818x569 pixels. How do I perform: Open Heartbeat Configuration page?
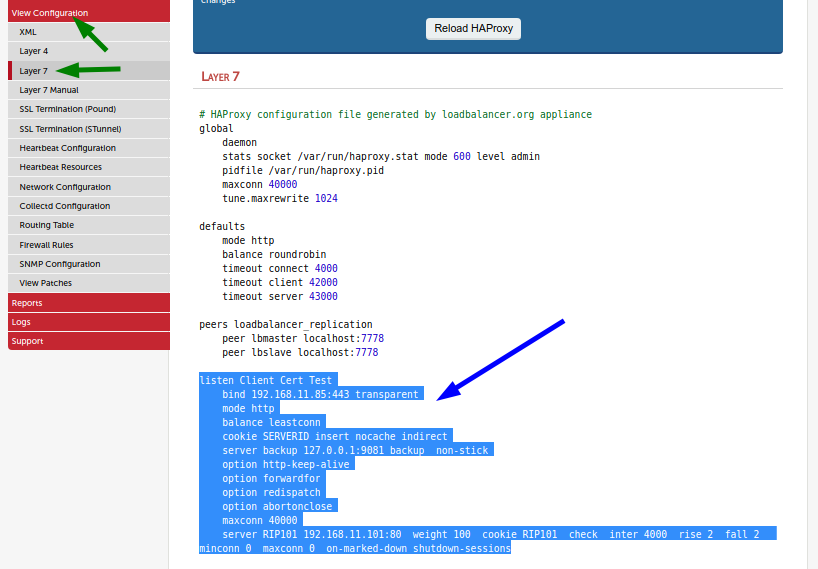coord(89,148)
